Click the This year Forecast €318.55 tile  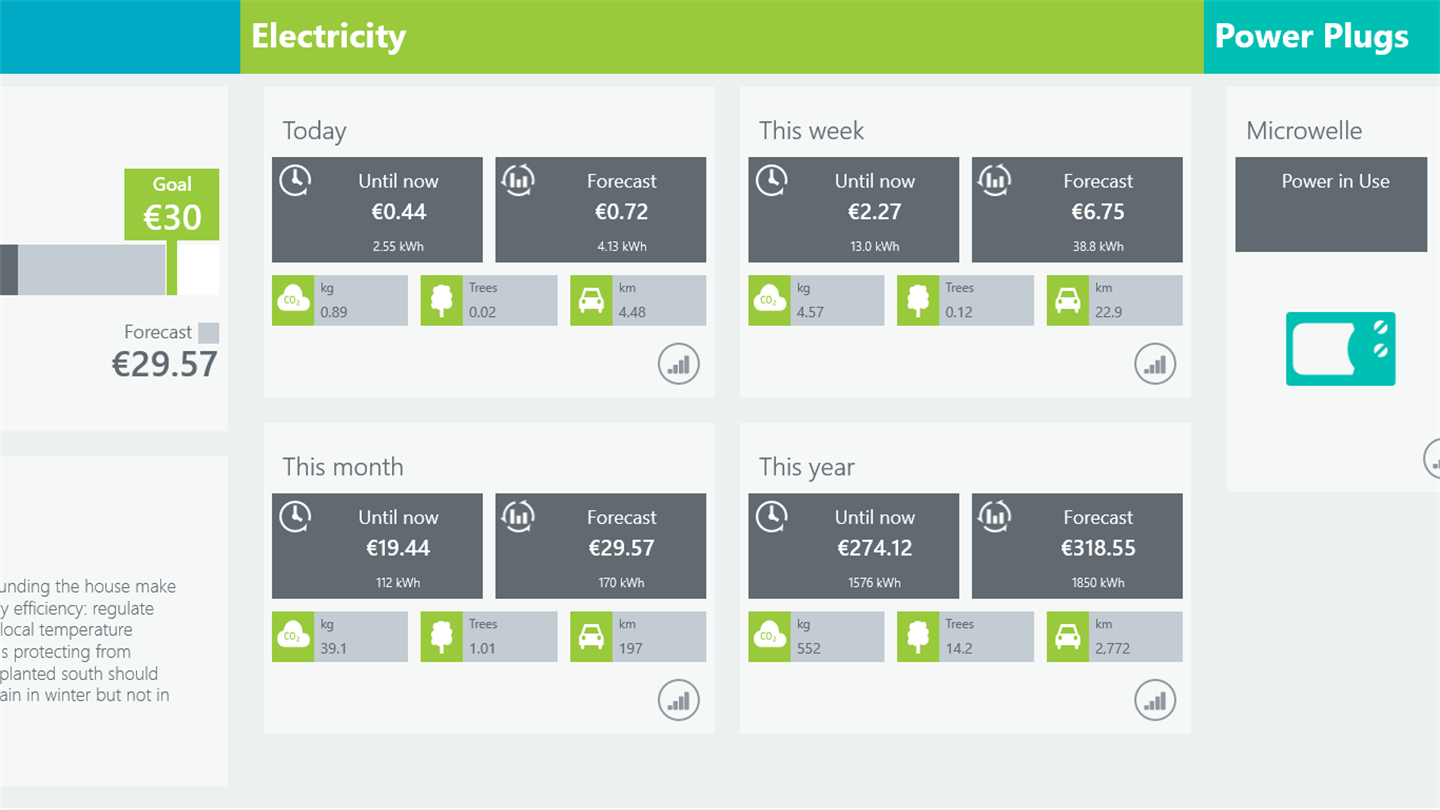[x=1077, y=545]
